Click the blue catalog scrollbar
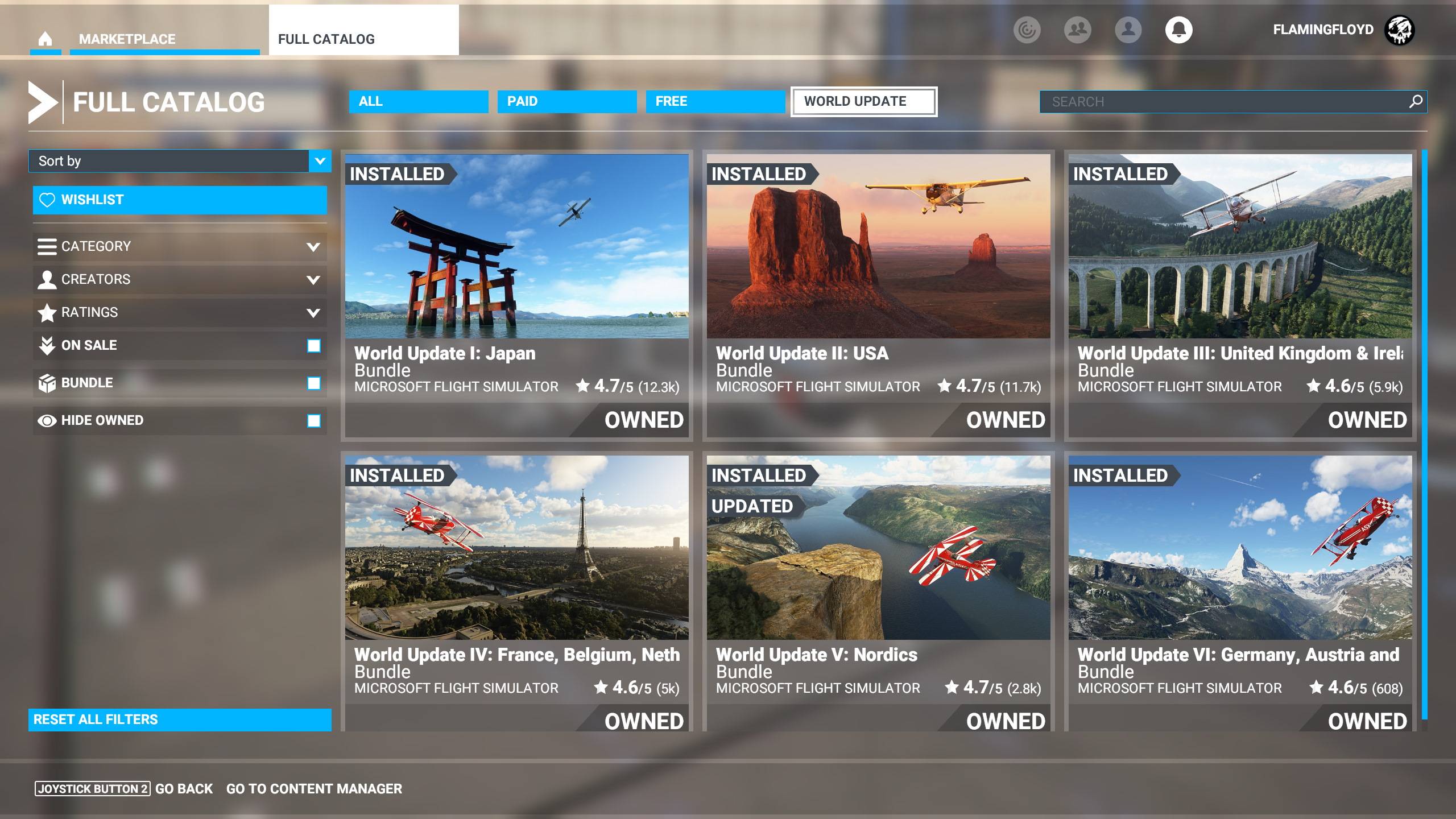1456x819 pixels. [x=1425, y=432]
